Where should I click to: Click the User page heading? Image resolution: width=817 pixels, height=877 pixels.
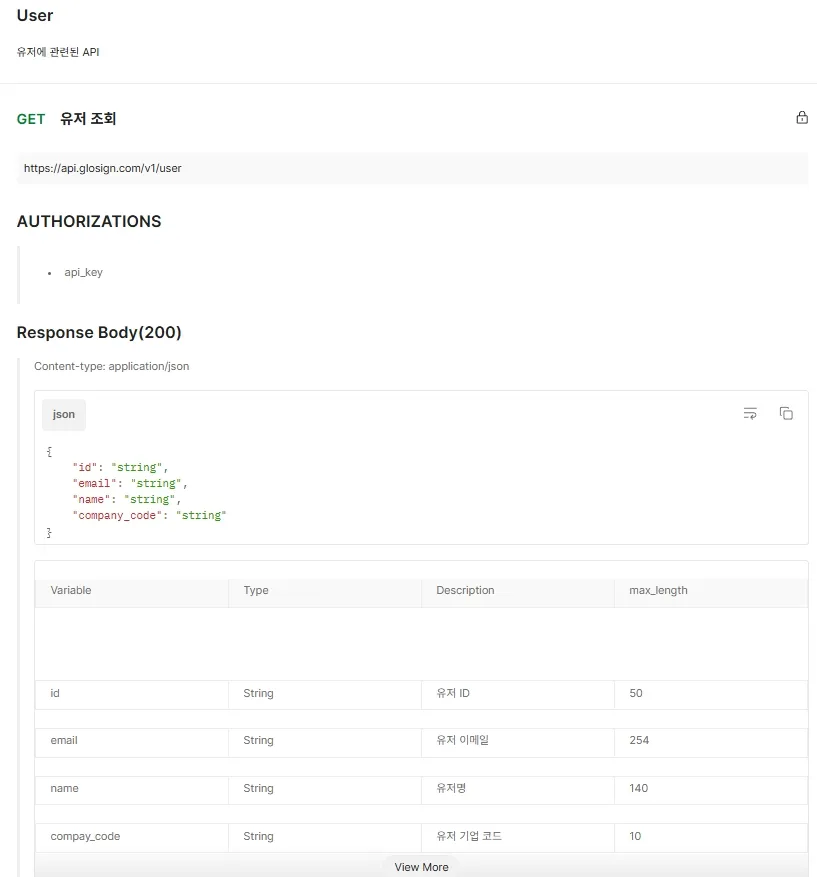pos(34,15)
